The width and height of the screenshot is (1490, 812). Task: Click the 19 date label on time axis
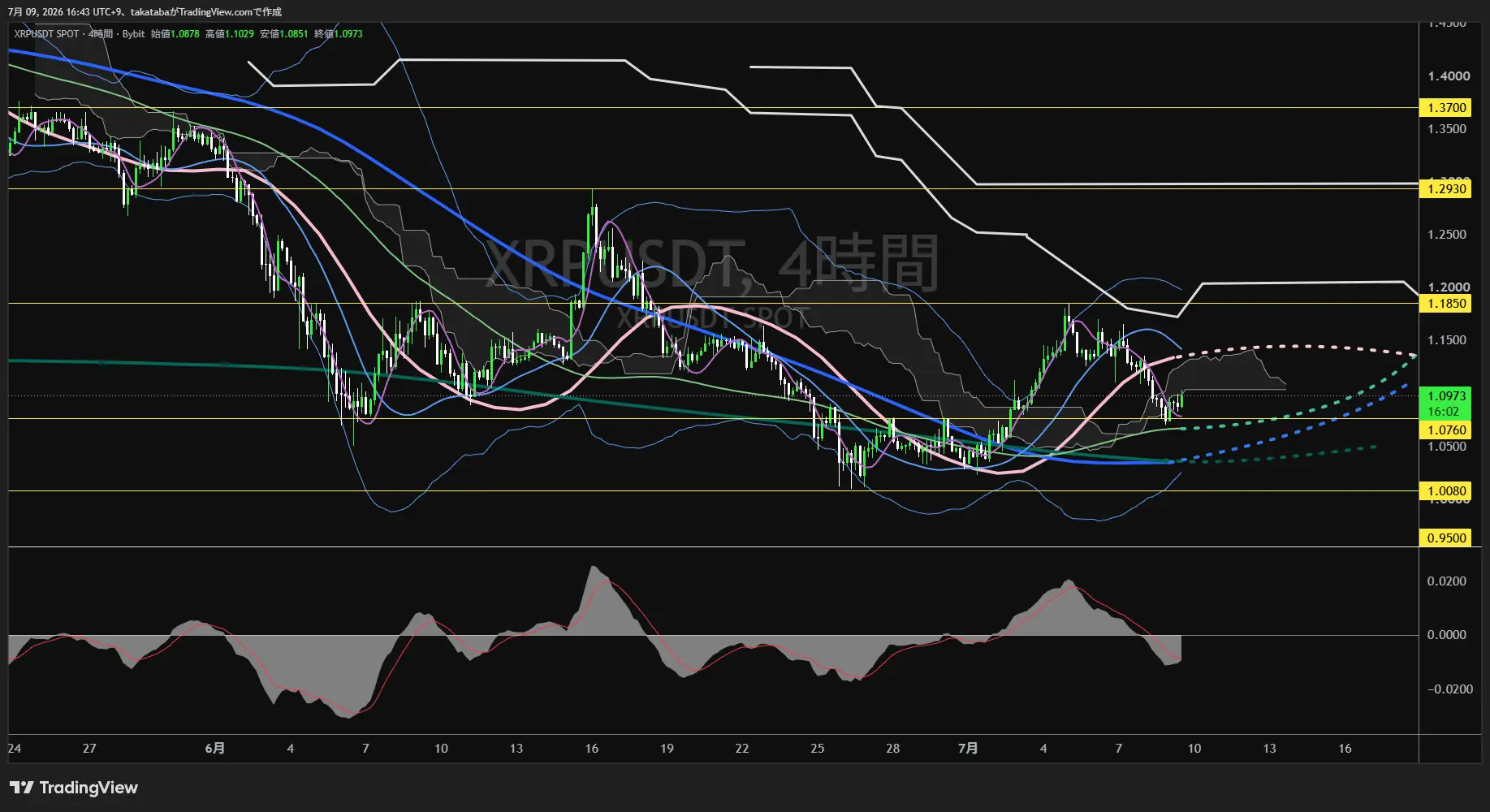(x=667, y=749)
